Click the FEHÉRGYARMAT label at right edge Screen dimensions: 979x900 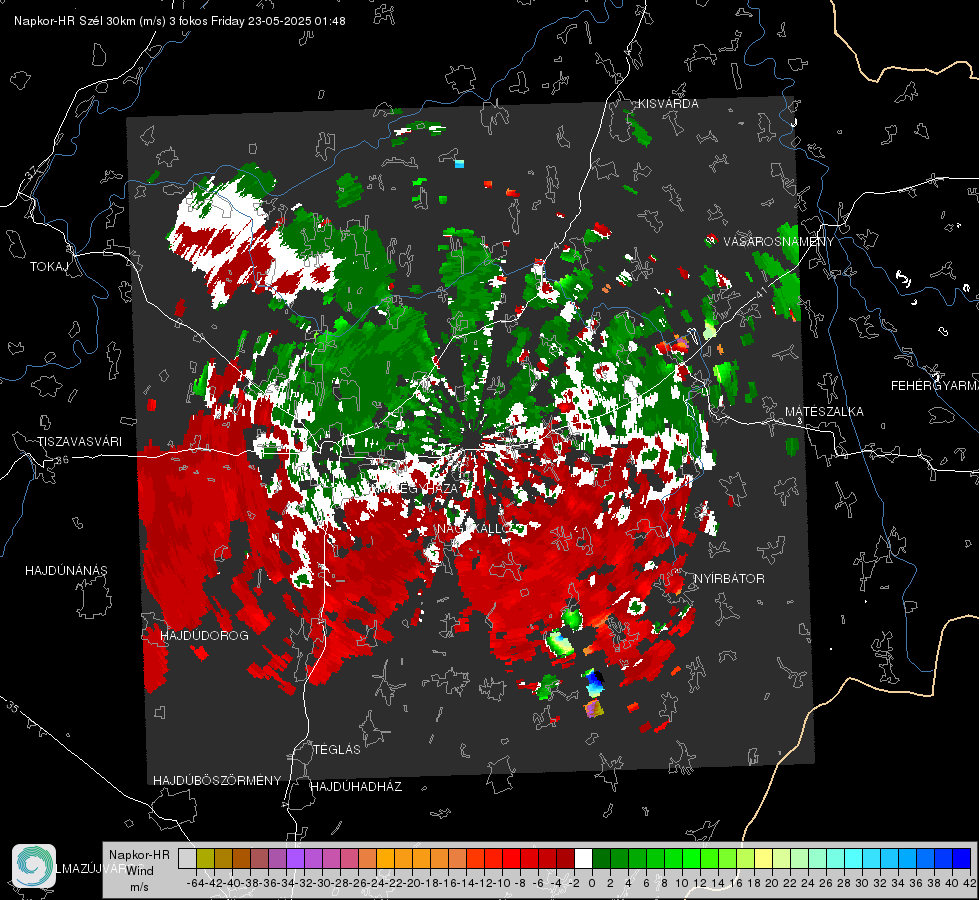point(935,386)
